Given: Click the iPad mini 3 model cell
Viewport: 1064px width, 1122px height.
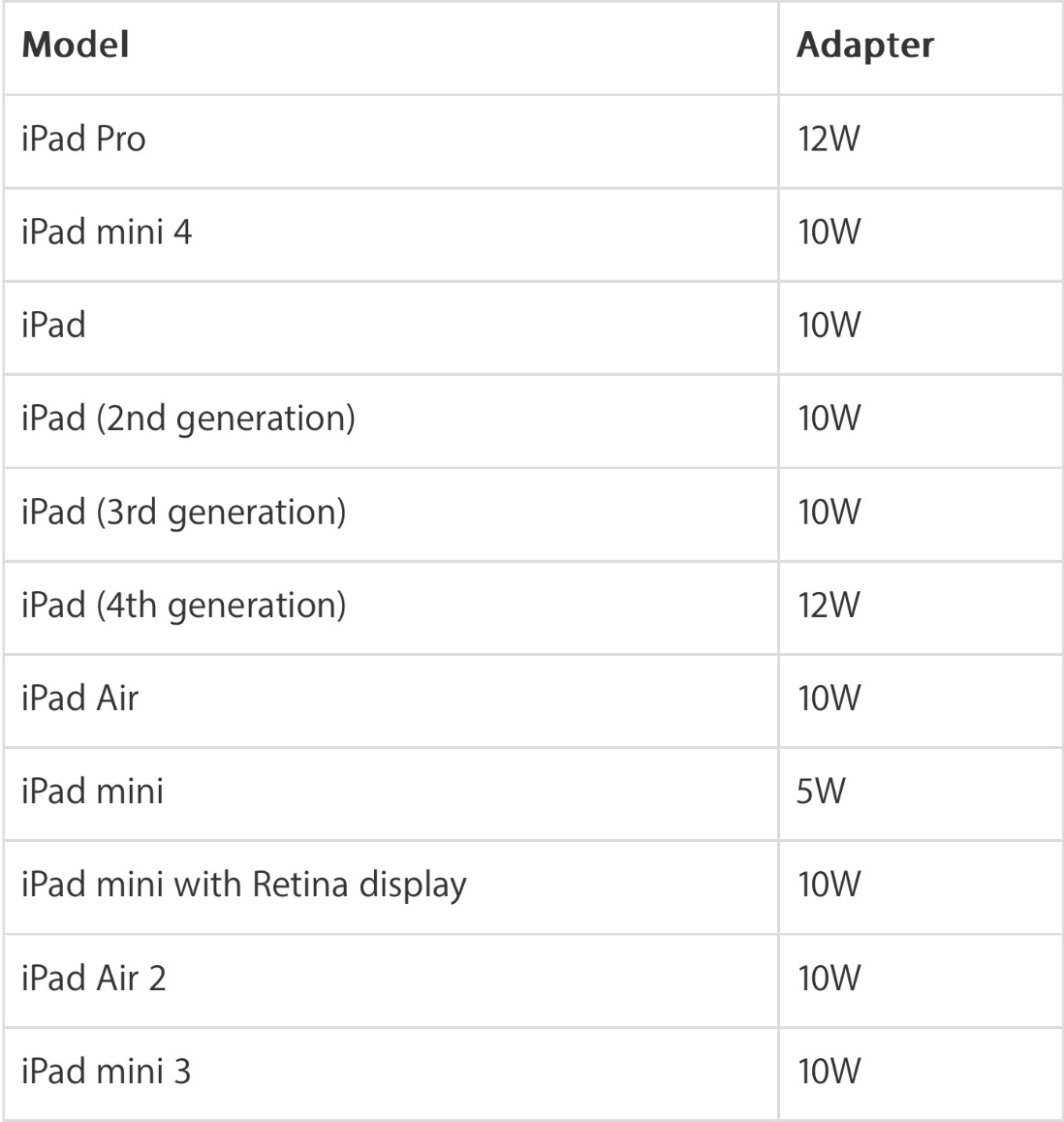Looking at the screenshot, I should [x=391, y=1074].
